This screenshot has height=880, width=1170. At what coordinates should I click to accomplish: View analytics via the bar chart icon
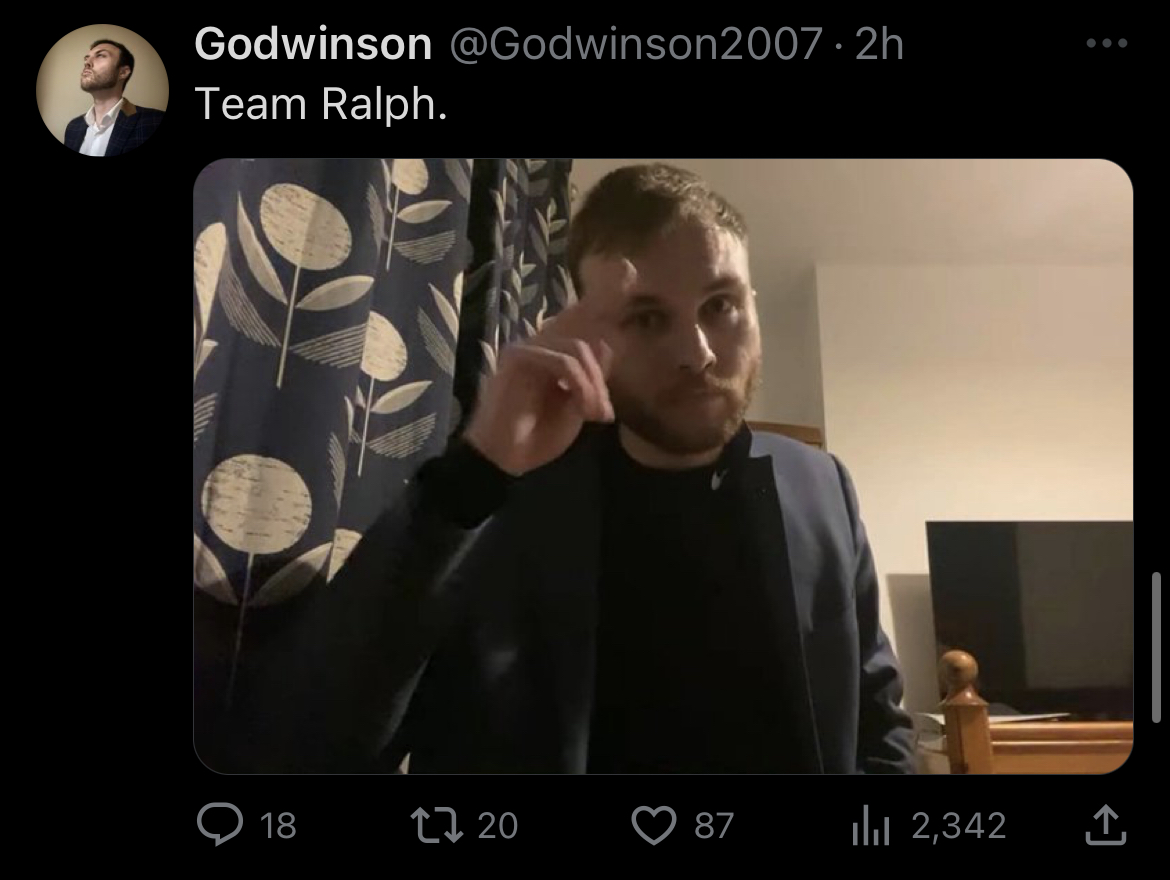coord(871,826)
